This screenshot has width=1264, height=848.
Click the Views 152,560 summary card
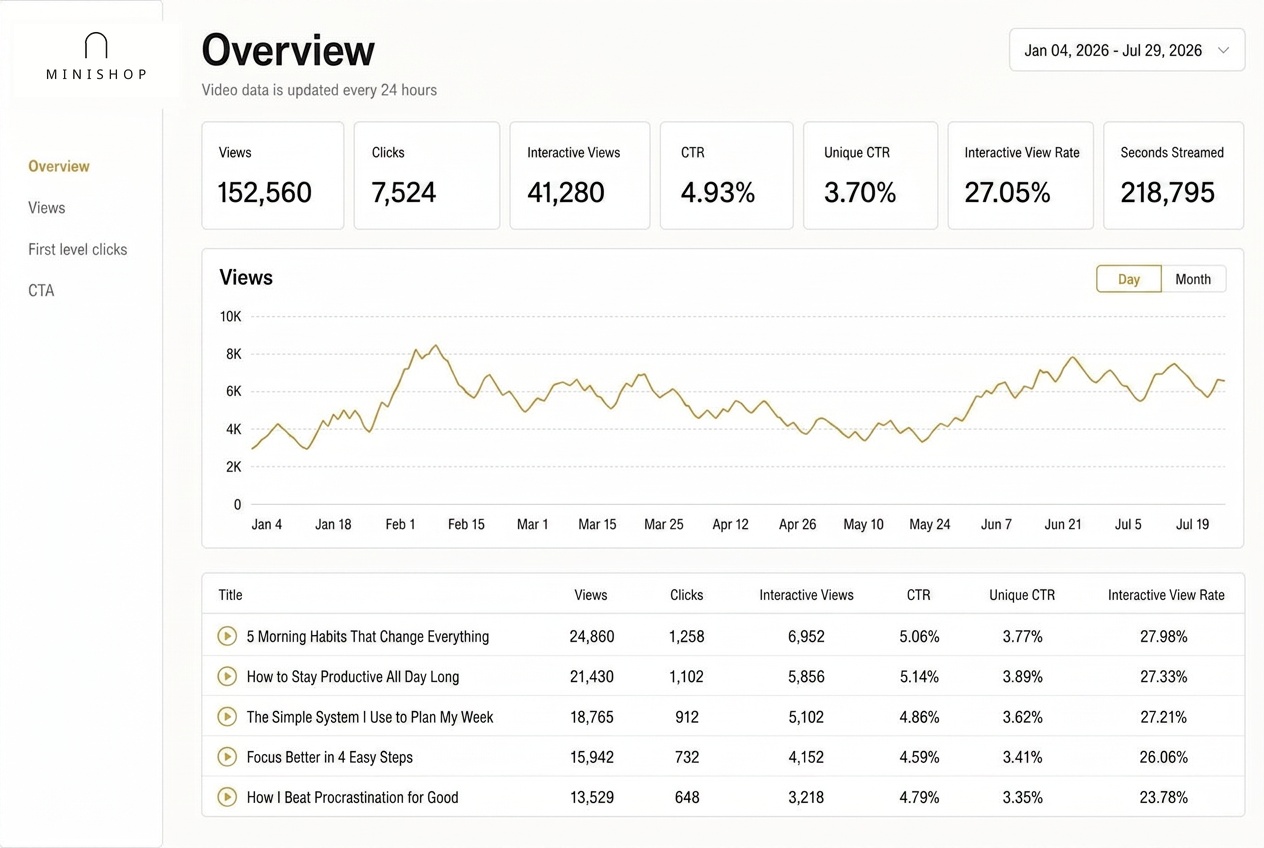(273, 175)
